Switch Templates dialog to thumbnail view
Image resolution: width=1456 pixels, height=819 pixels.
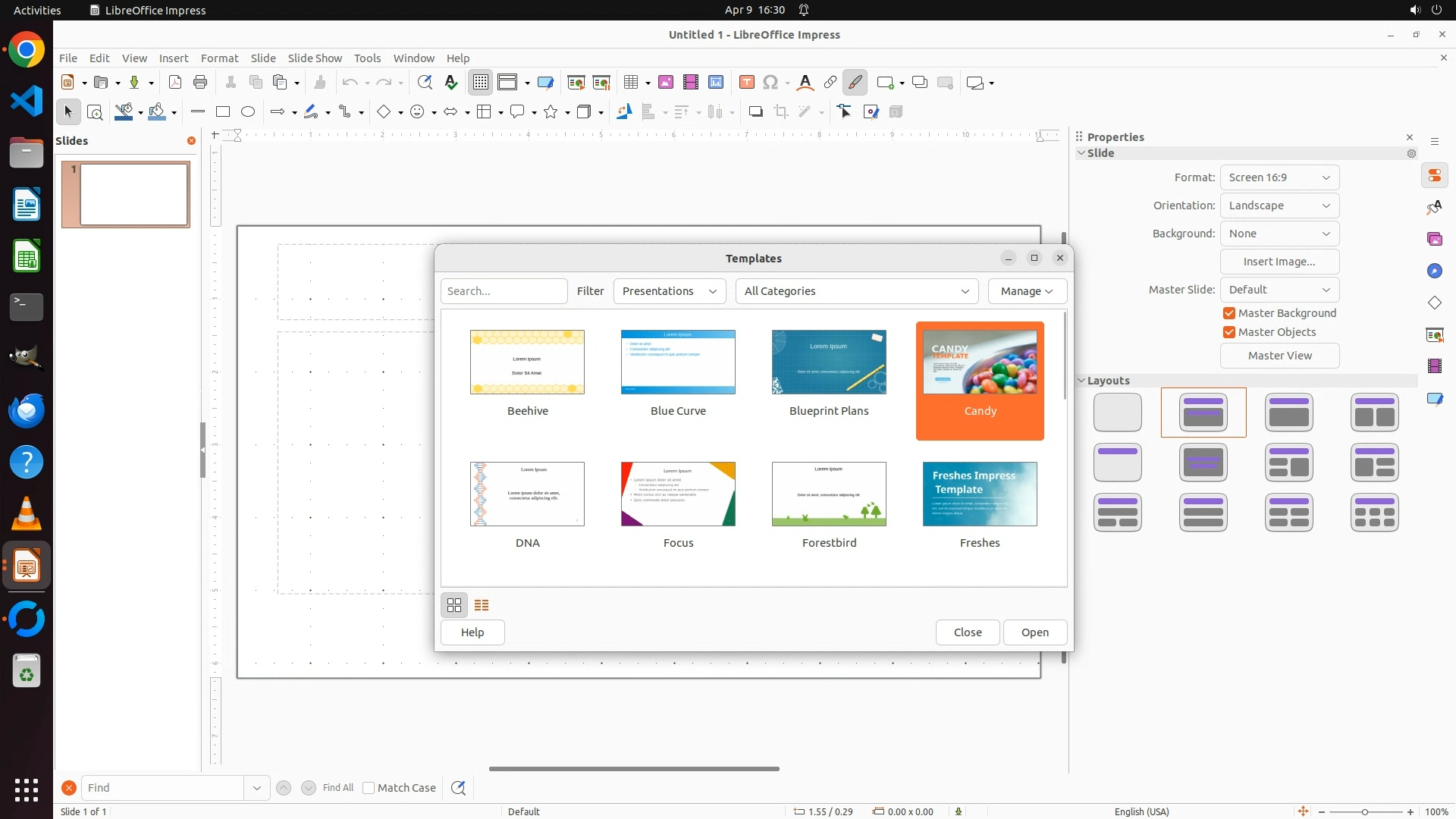tap(454, 605)
